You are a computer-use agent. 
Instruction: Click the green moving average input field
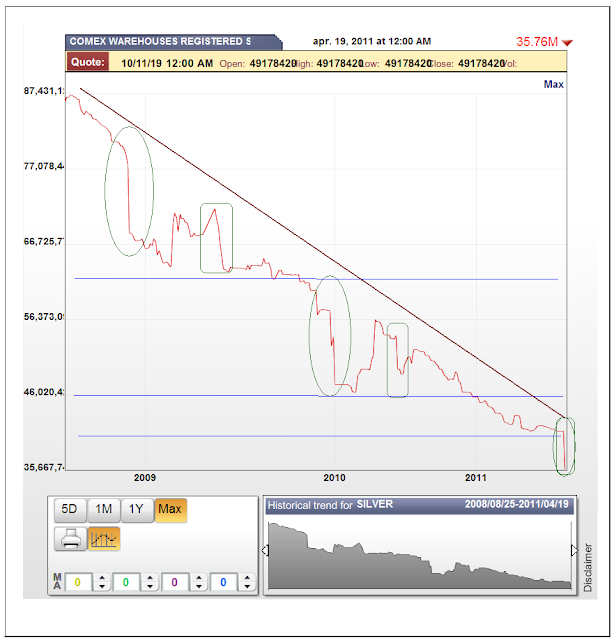(126, 582)
